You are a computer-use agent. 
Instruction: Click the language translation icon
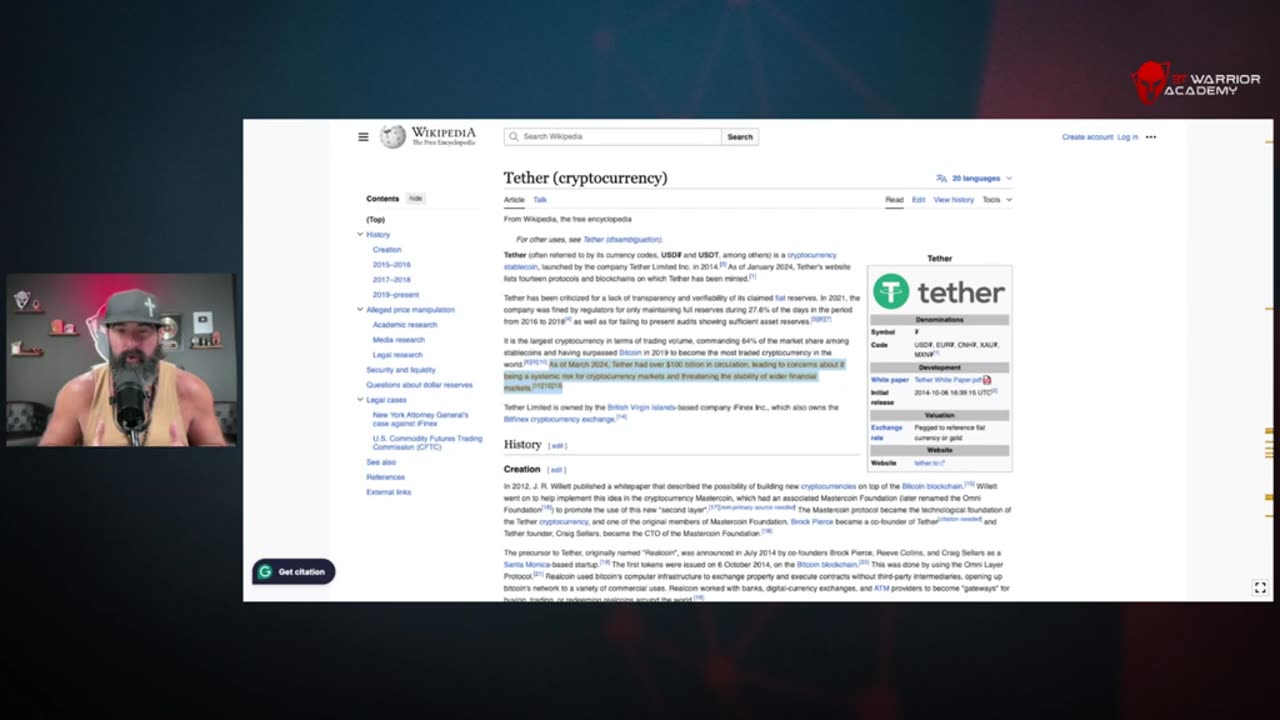(941, 178)
